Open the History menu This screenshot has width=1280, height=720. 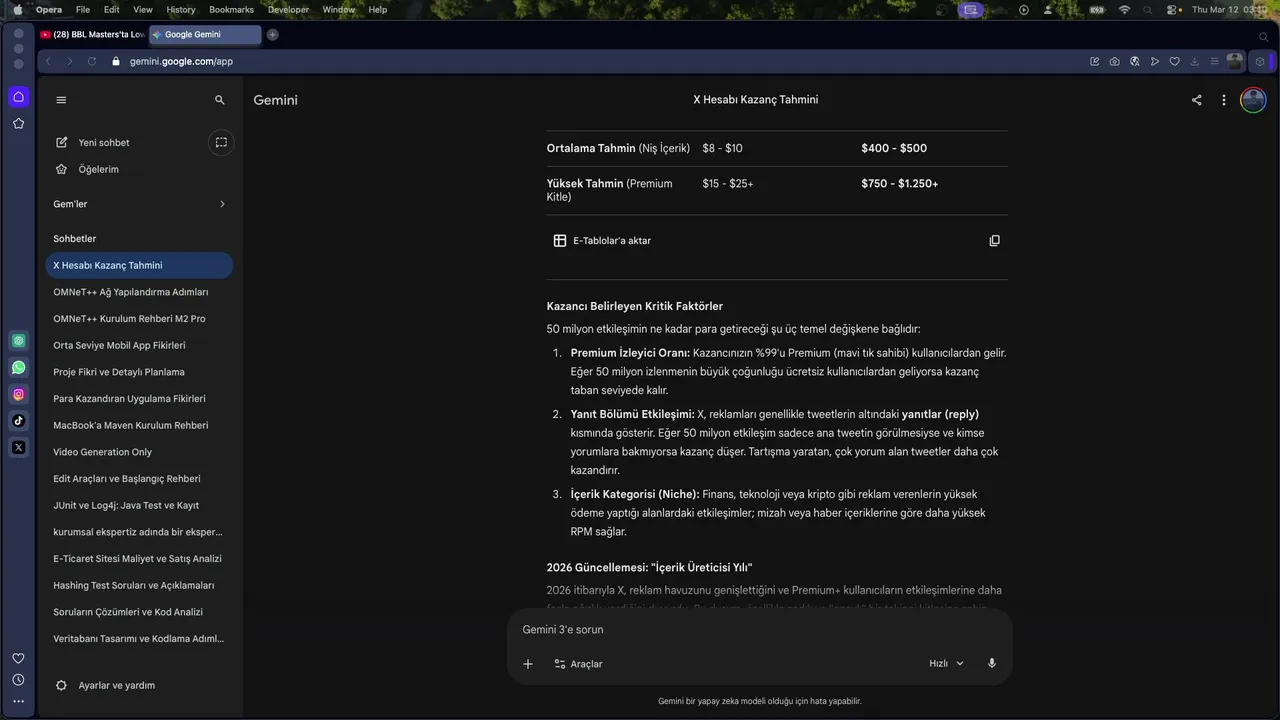pos(181,9)
